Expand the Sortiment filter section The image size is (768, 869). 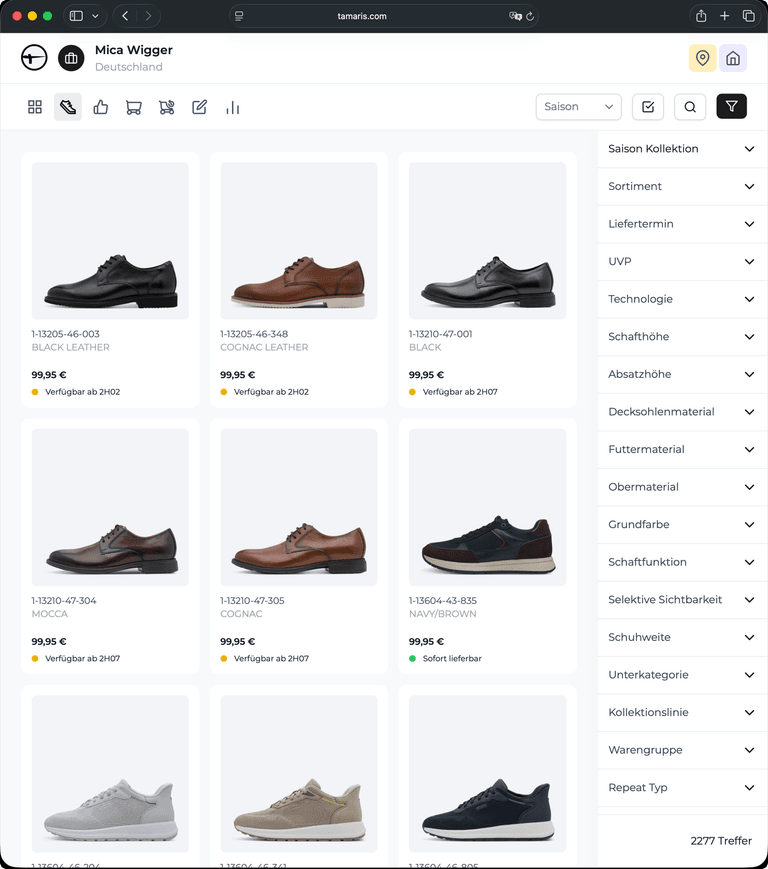pyautogui.click(x=681, y=186)
